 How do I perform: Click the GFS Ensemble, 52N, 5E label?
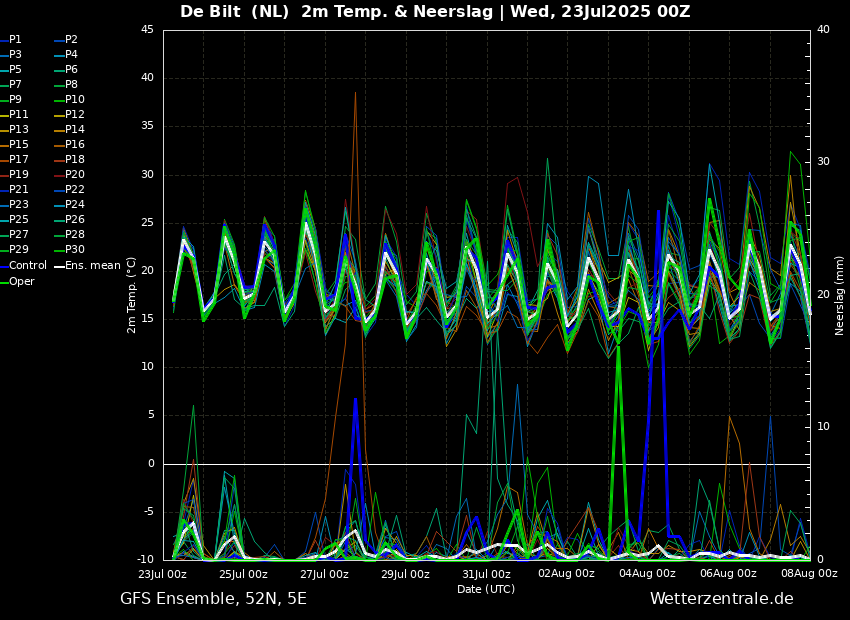(x=213, y=599)
